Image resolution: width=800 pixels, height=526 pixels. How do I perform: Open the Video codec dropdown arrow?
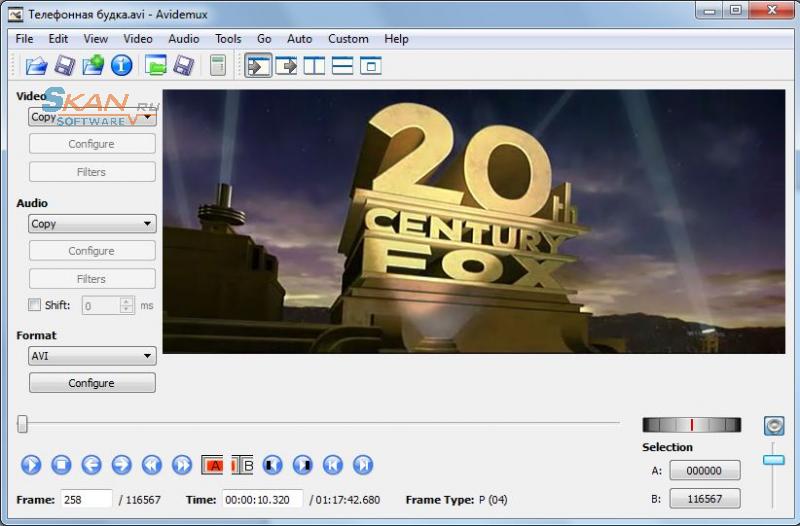click(148, 117)
